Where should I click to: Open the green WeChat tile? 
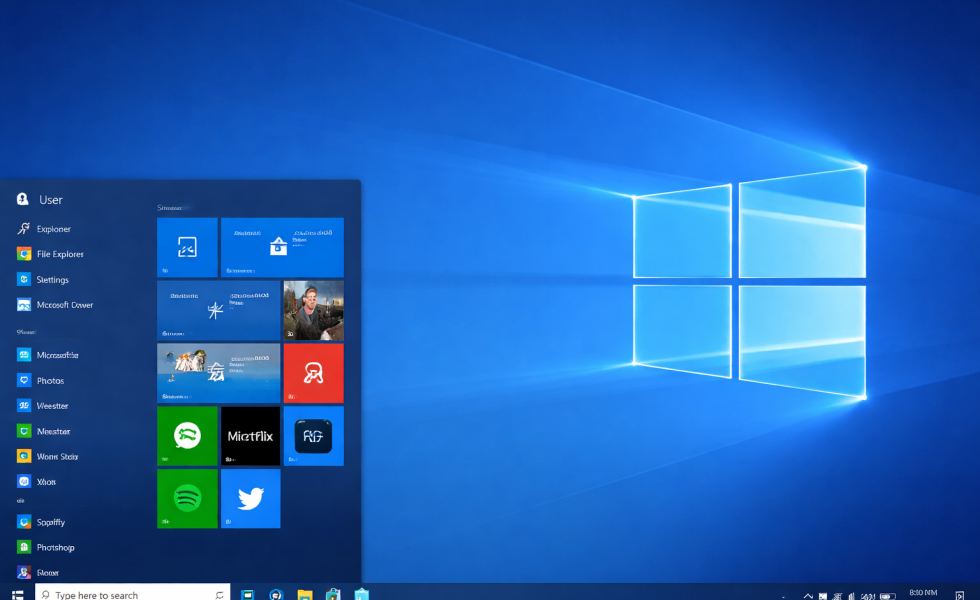click(x=187, y=436)
